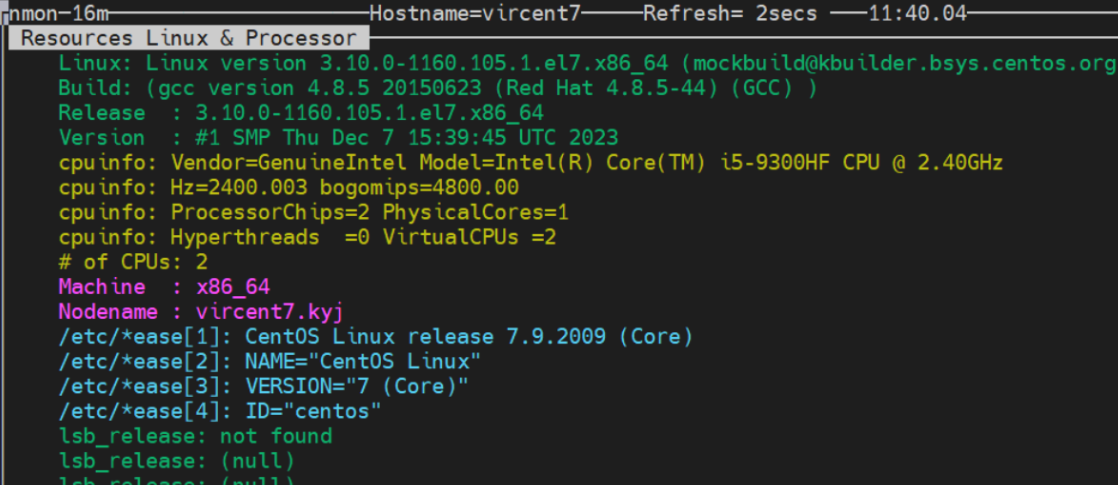Click the CentOS Linux release 7.9.2009 line
The height and width of the screenshot is (485, 1118).
tap(375, 336)
